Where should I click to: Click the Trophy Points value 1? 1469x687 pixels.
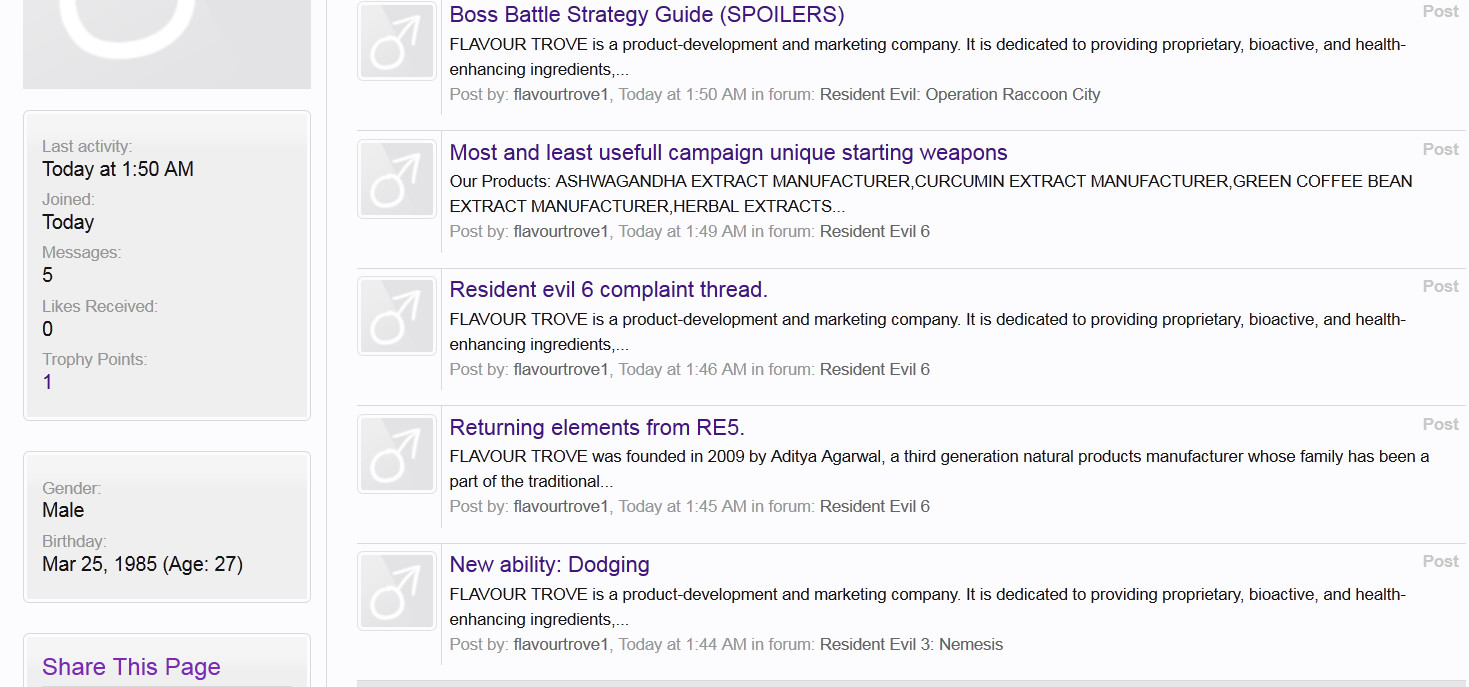click(48, 382)
